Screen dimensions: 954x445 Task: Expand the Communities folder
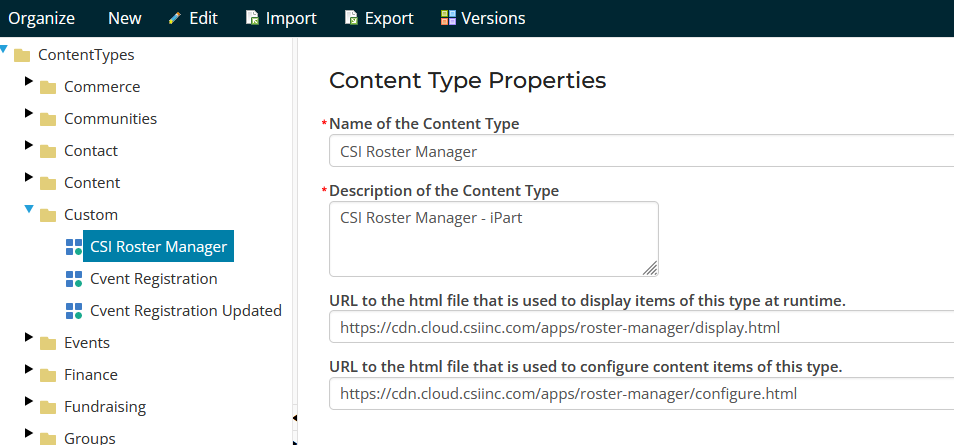pos(29,113)
